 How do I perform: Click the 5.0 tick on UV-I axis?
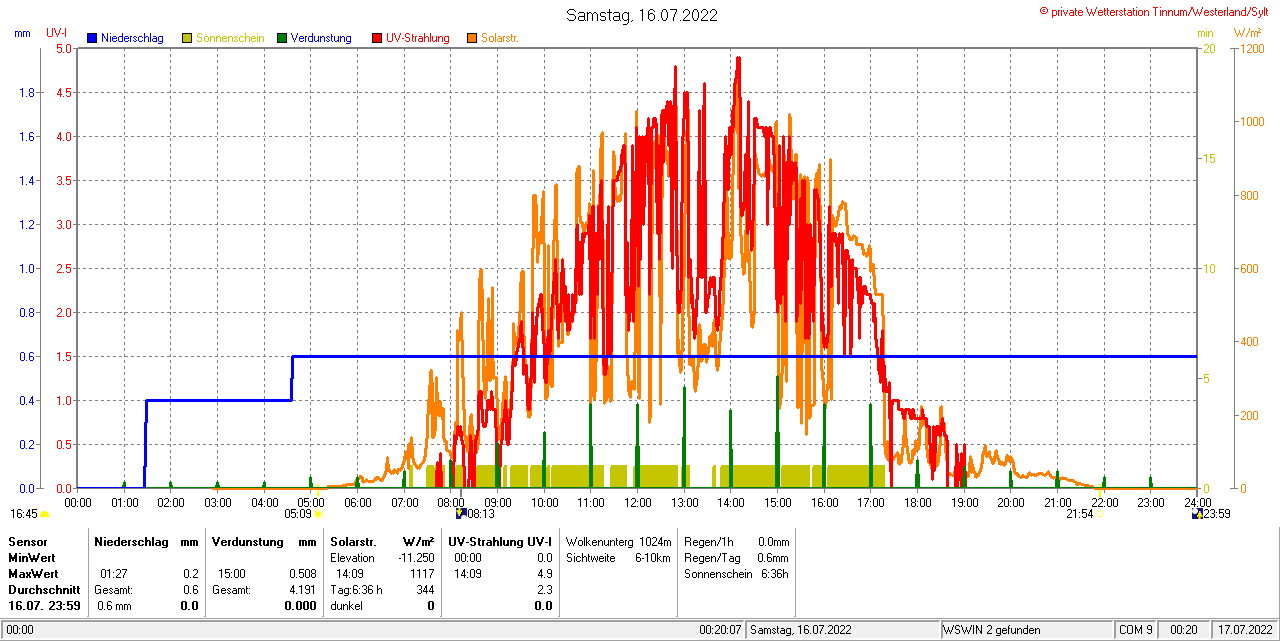point(64,48)
